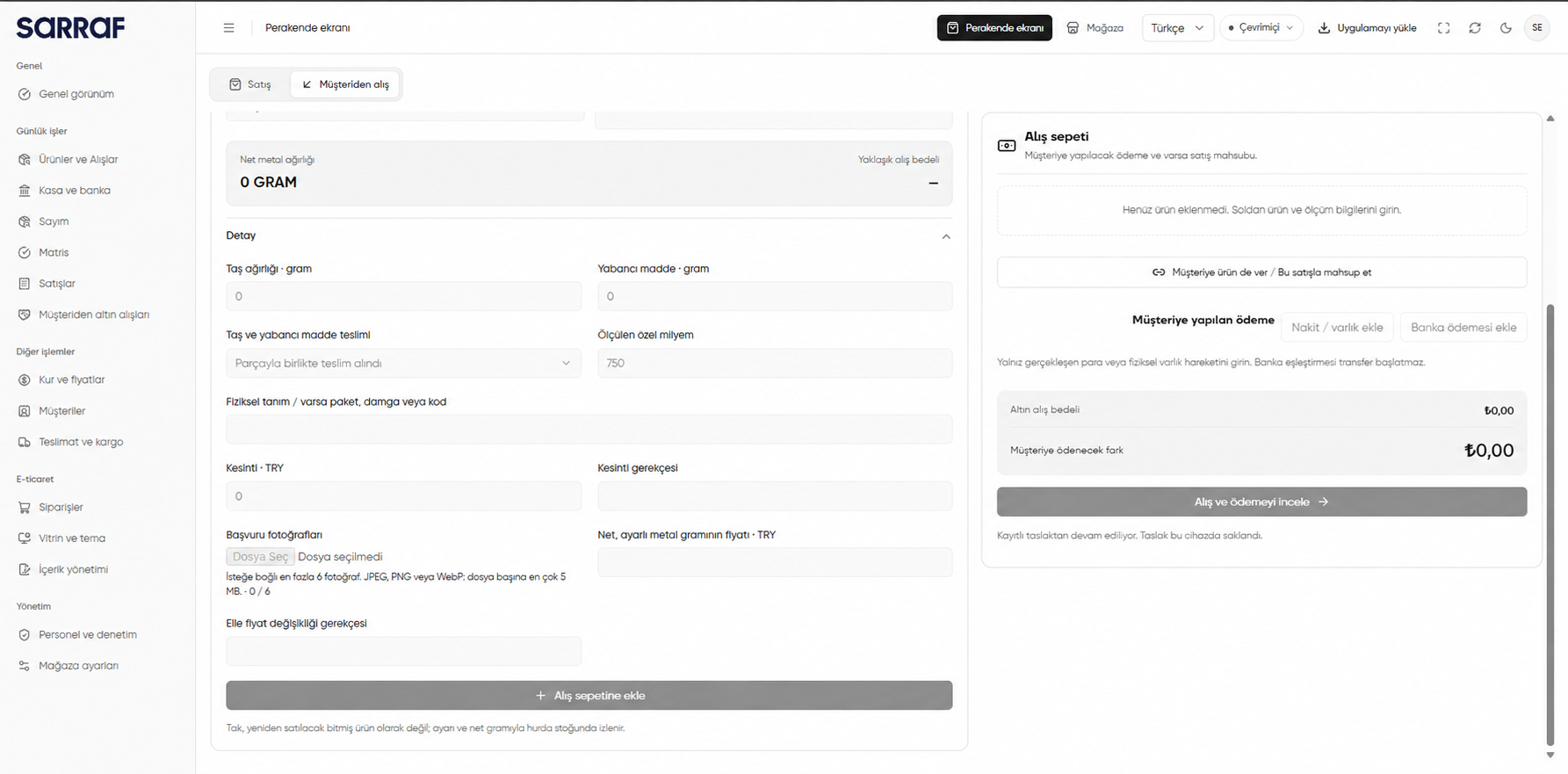Click the Vitrin ve tema icon

(25, 539)
